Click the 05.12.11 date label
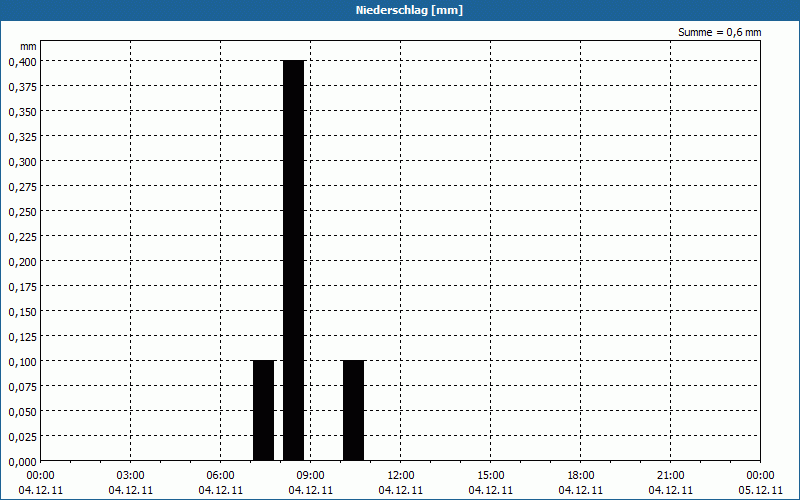The height and width of the screenshot is (500, 800). tap(760, 490)
